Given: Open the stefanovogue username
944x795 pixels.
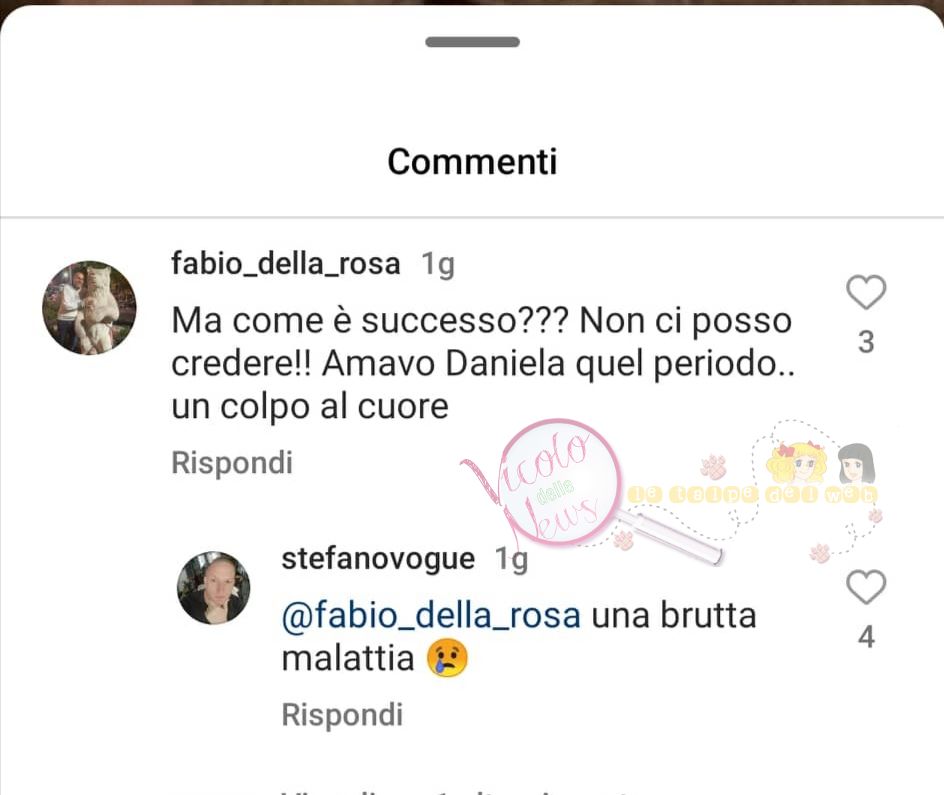Looking at the screenshot, I should tap(378, 558).
